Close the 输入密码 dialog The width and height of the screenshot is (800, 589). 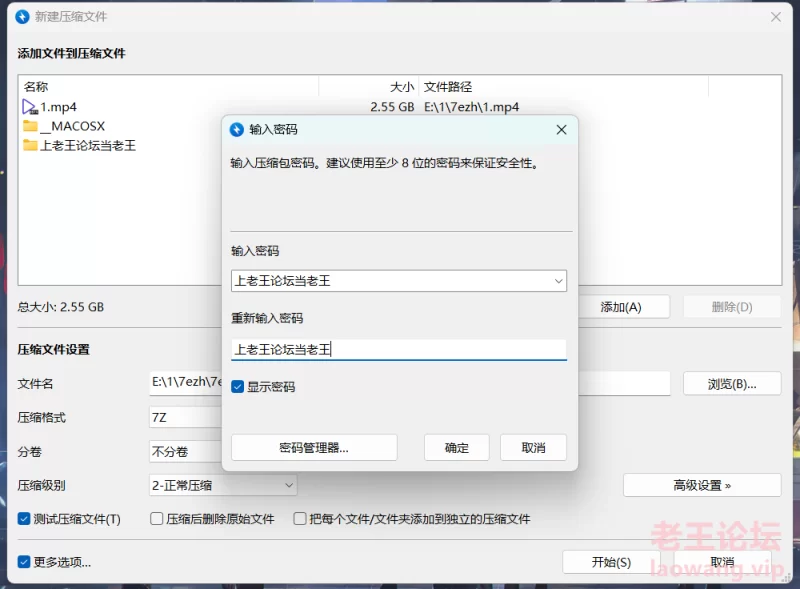(x=561, y=130)
